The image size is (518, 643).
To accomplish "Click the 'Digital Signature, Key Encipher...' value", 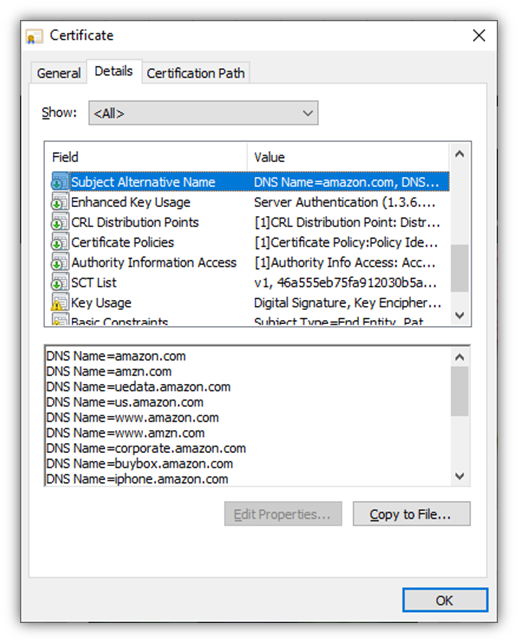I will (347, 303).
